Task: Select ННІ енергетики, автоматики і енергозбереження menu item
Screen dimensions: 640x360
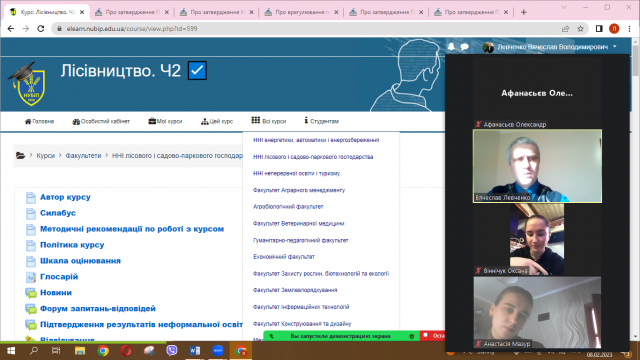Action: [x=316, y=140]
